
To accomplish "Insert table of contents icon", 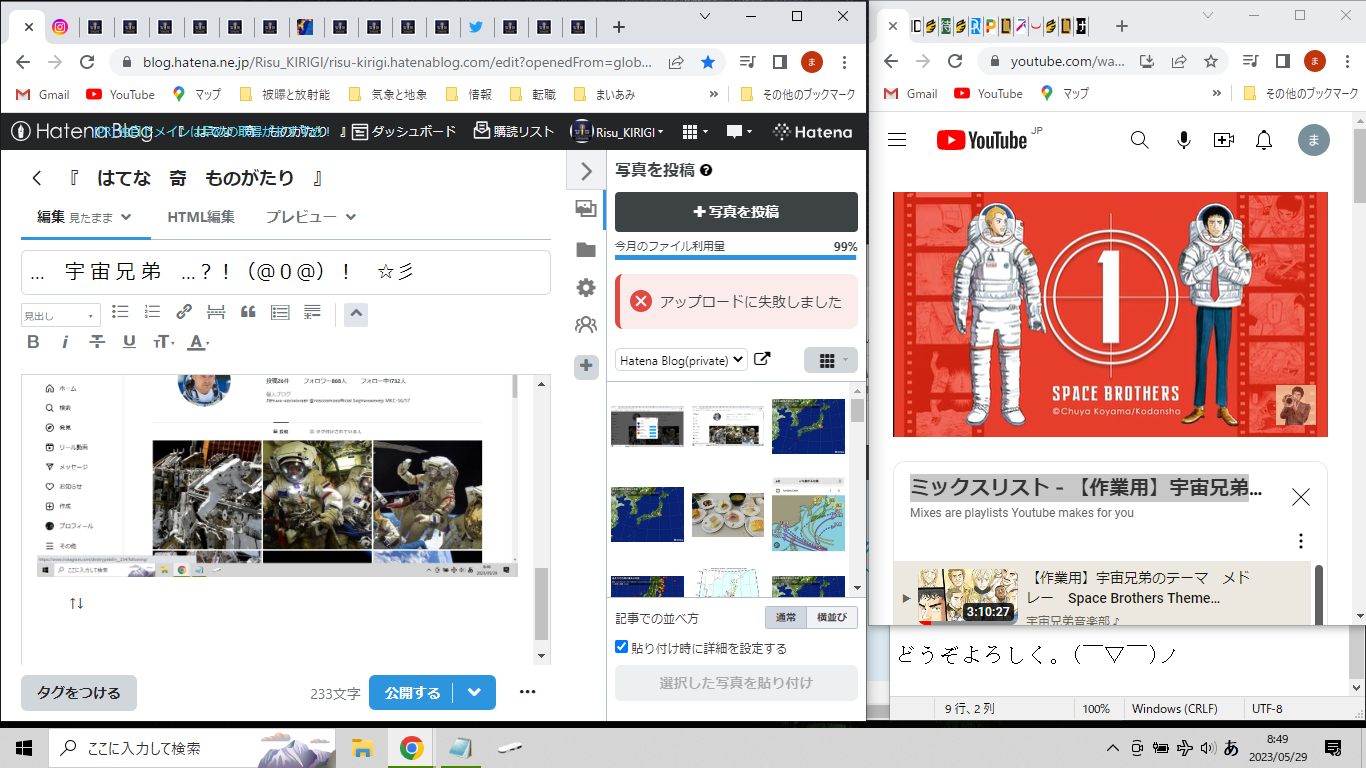I will coord(280,312).
